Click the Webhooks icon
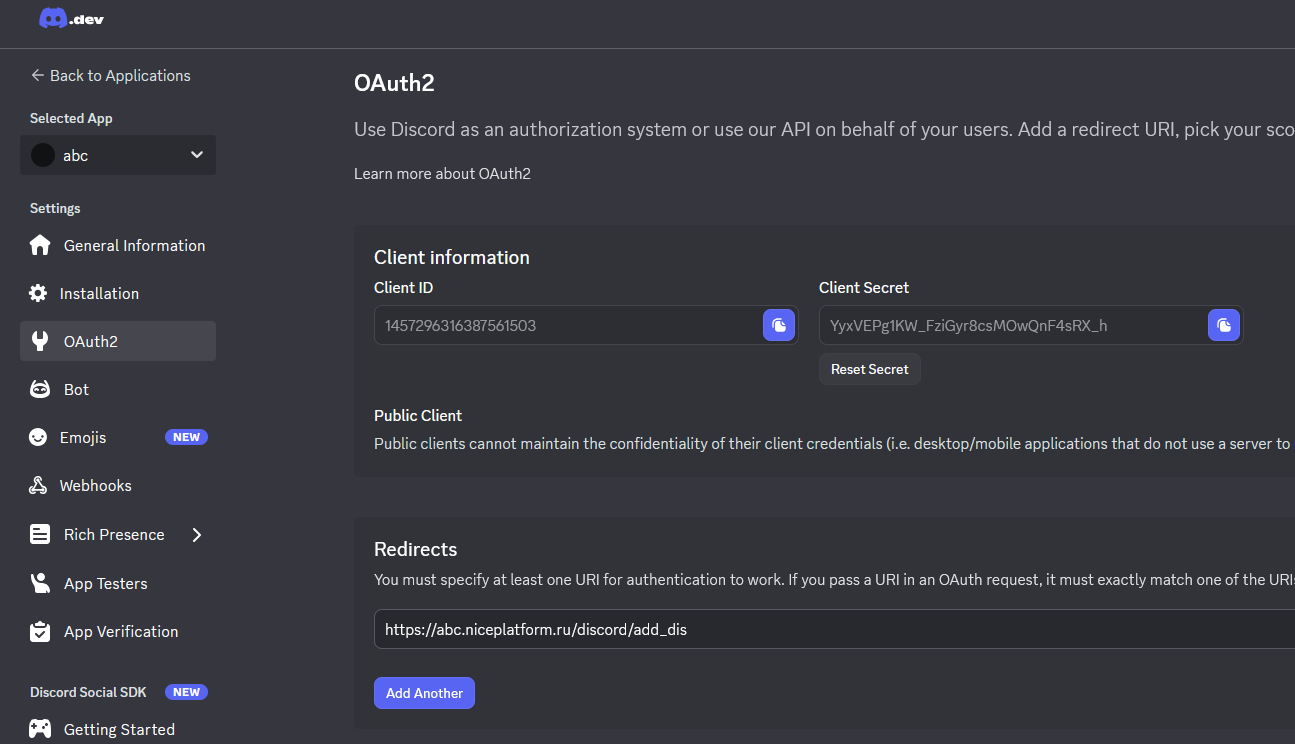Image resolution: width=1295 pixels, height=744 pixels. pyautogui.click(x=40, y=485)
